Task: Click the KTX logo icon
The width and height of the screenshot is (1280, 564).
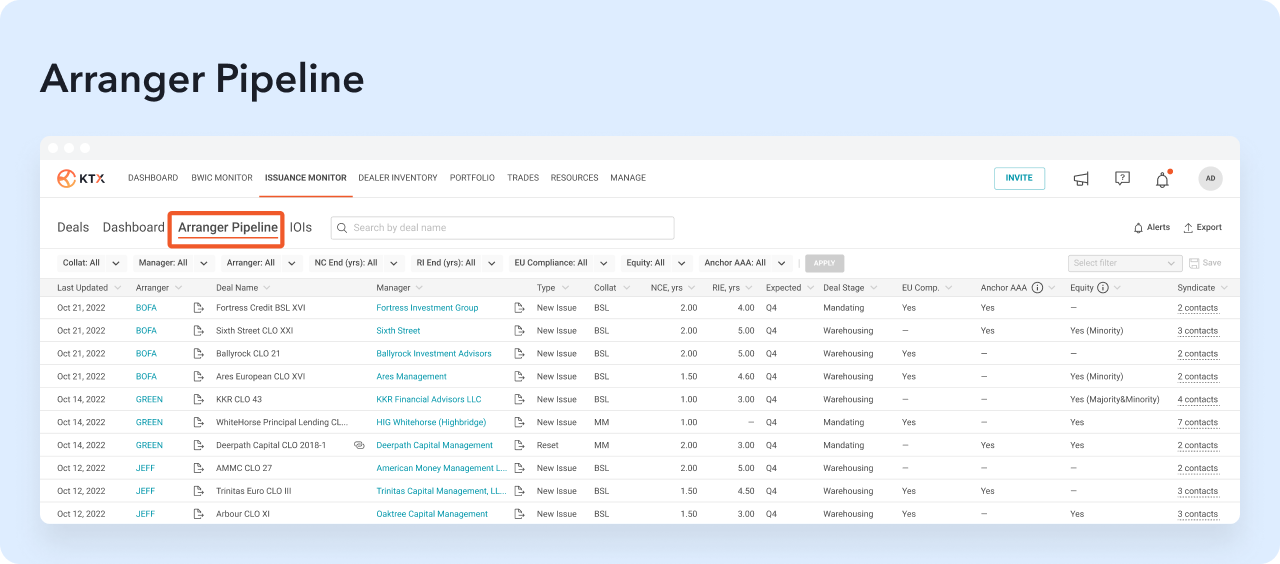Action: tap(67, 178)
